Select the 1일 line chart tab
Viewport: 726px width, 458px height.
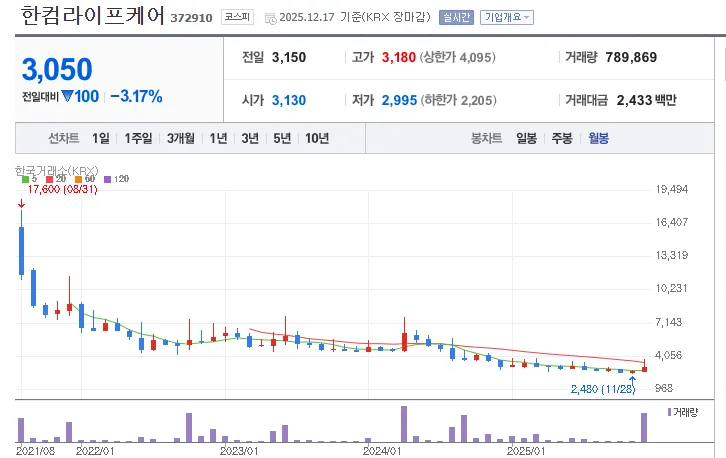(100, 138)
